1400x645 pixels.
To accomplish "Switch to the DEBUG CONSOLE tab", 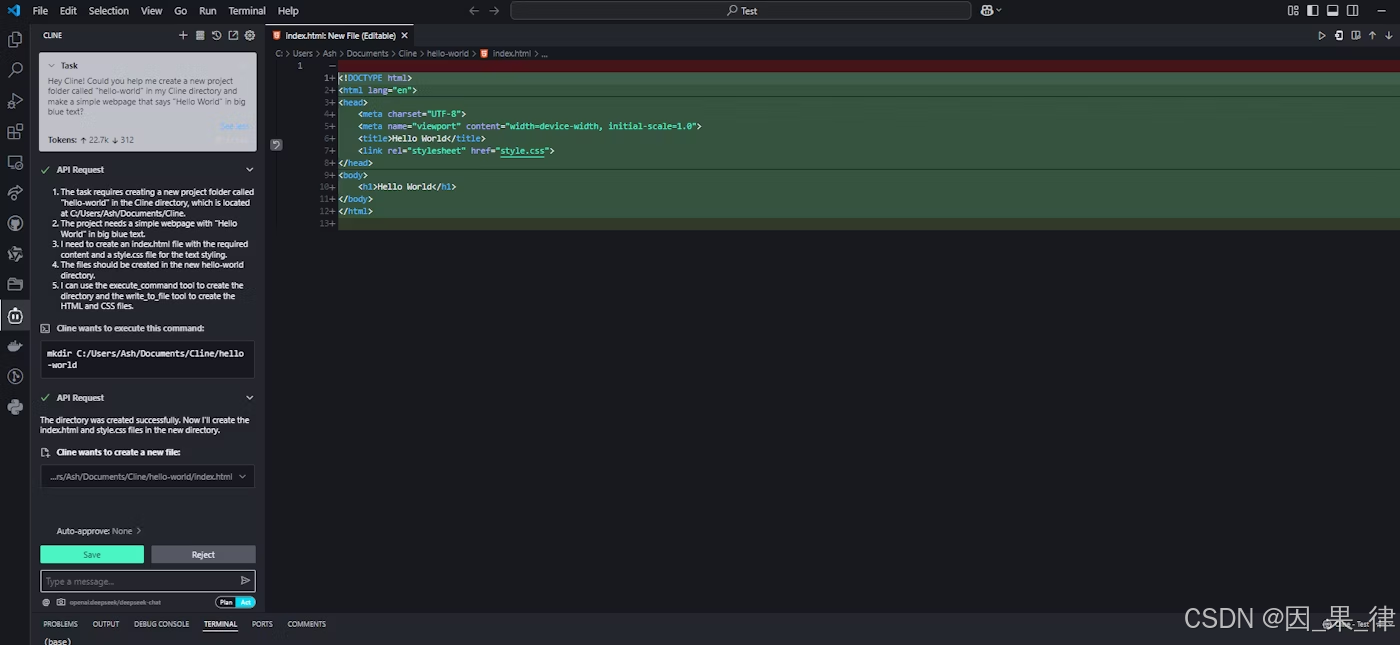I will (161, 624).
